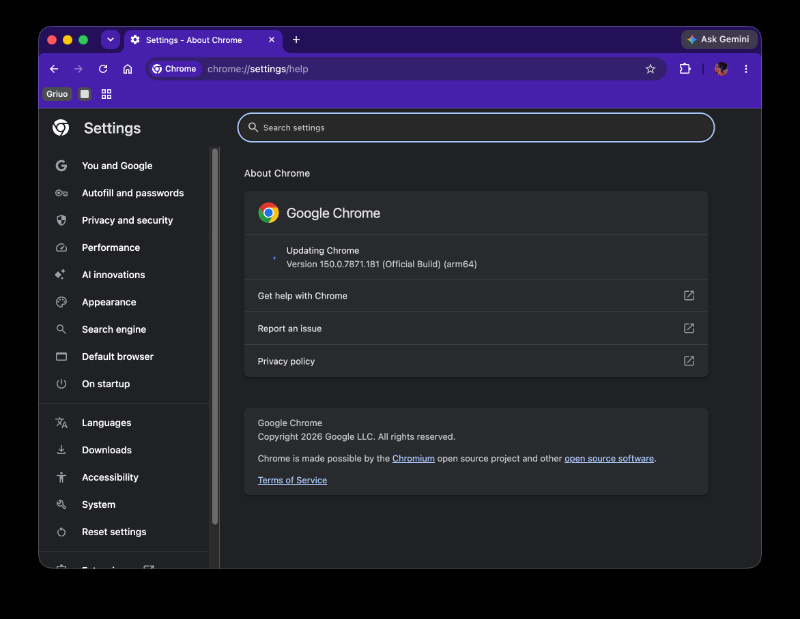Click the open-external icon beside Report an issue

tap(689, 328)
